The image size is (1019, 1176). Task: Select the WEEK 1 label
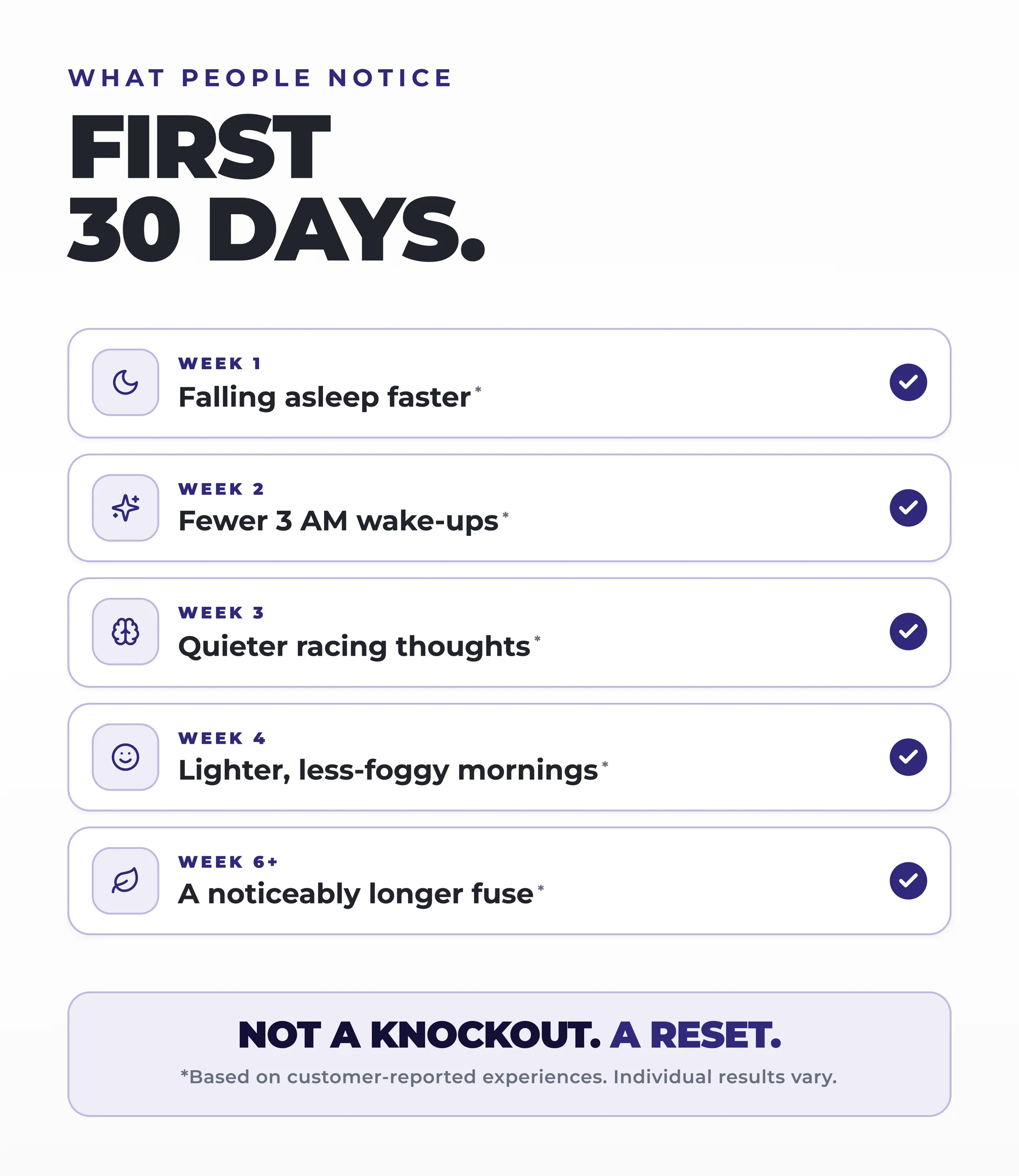coord(220,364)
